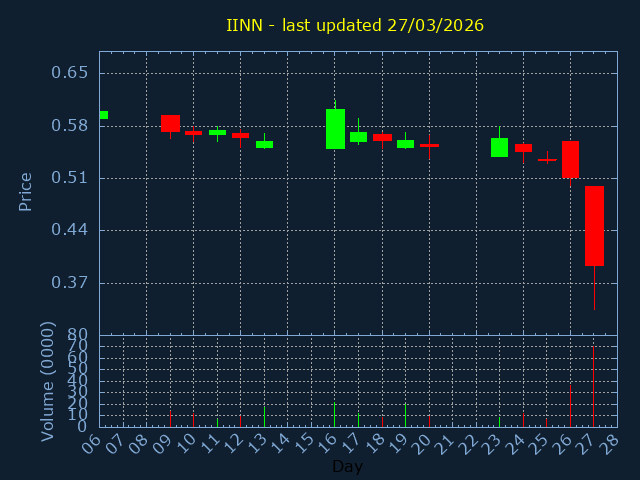Click the red candlestick on day 24

[523, 148]
